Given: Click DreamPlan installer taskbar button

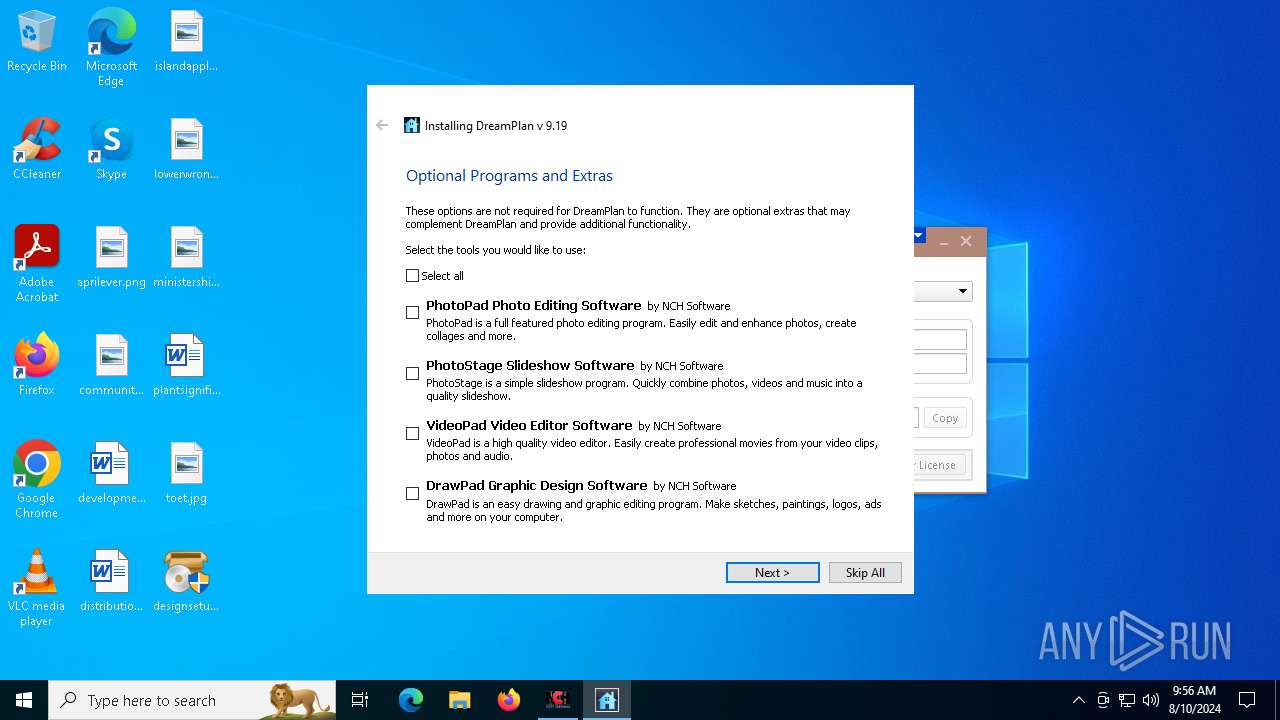Looking at the screenshot, I should (607, 700).
